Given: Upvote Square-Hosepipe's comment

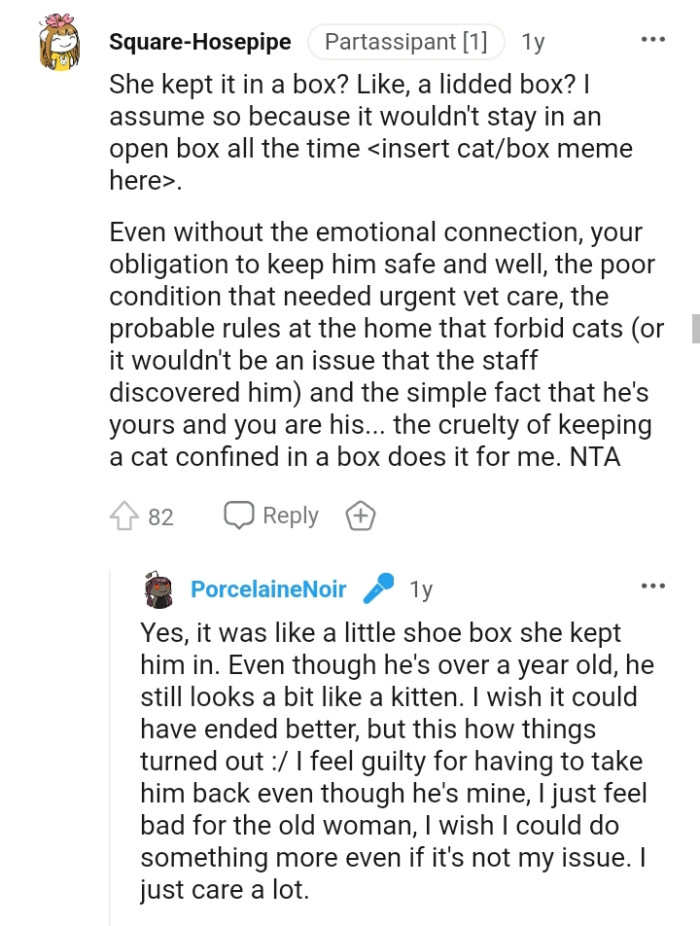Looking at the screenshot, I should click(x=126, y=516).
